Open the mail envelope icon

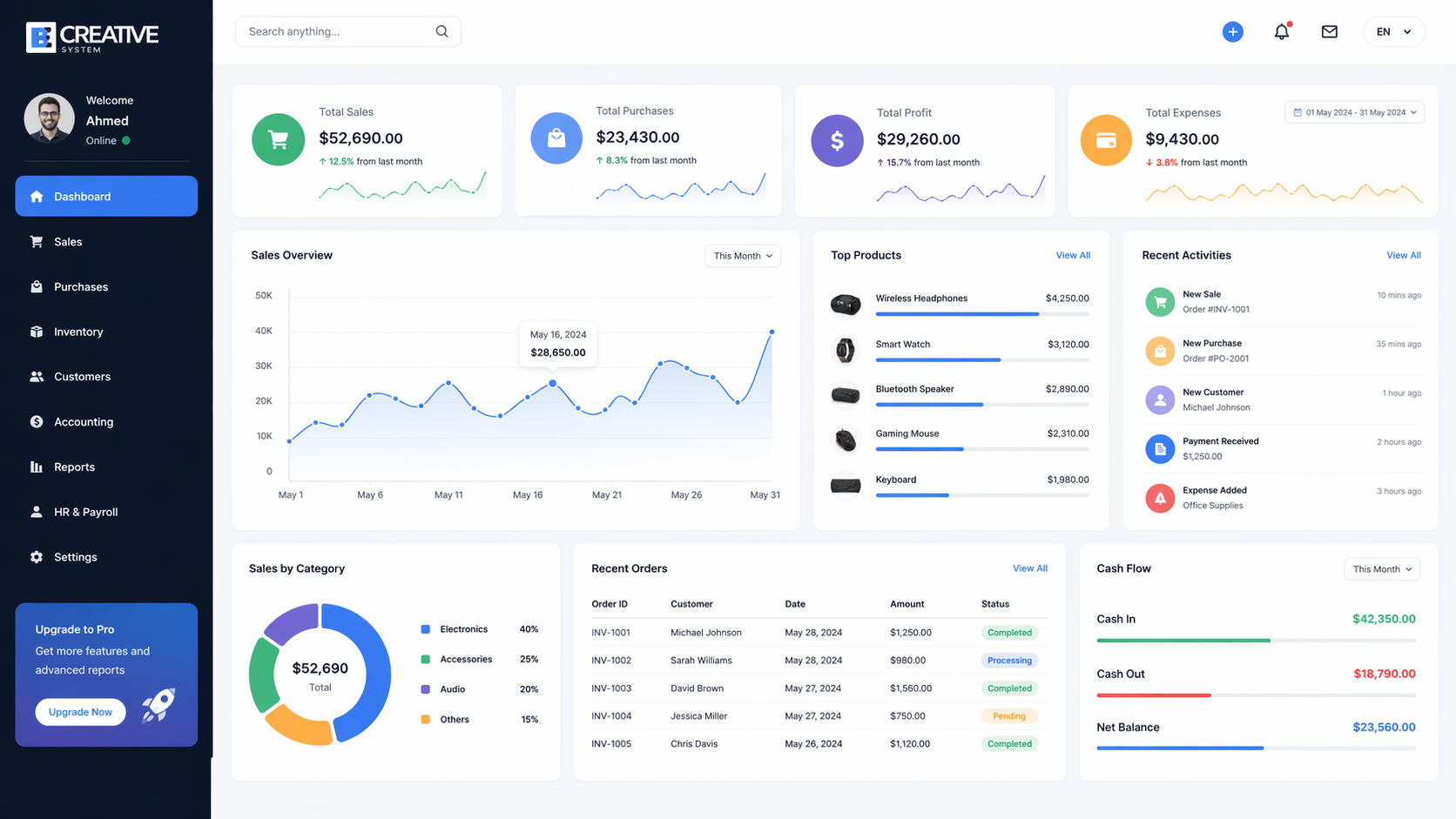1329,32
